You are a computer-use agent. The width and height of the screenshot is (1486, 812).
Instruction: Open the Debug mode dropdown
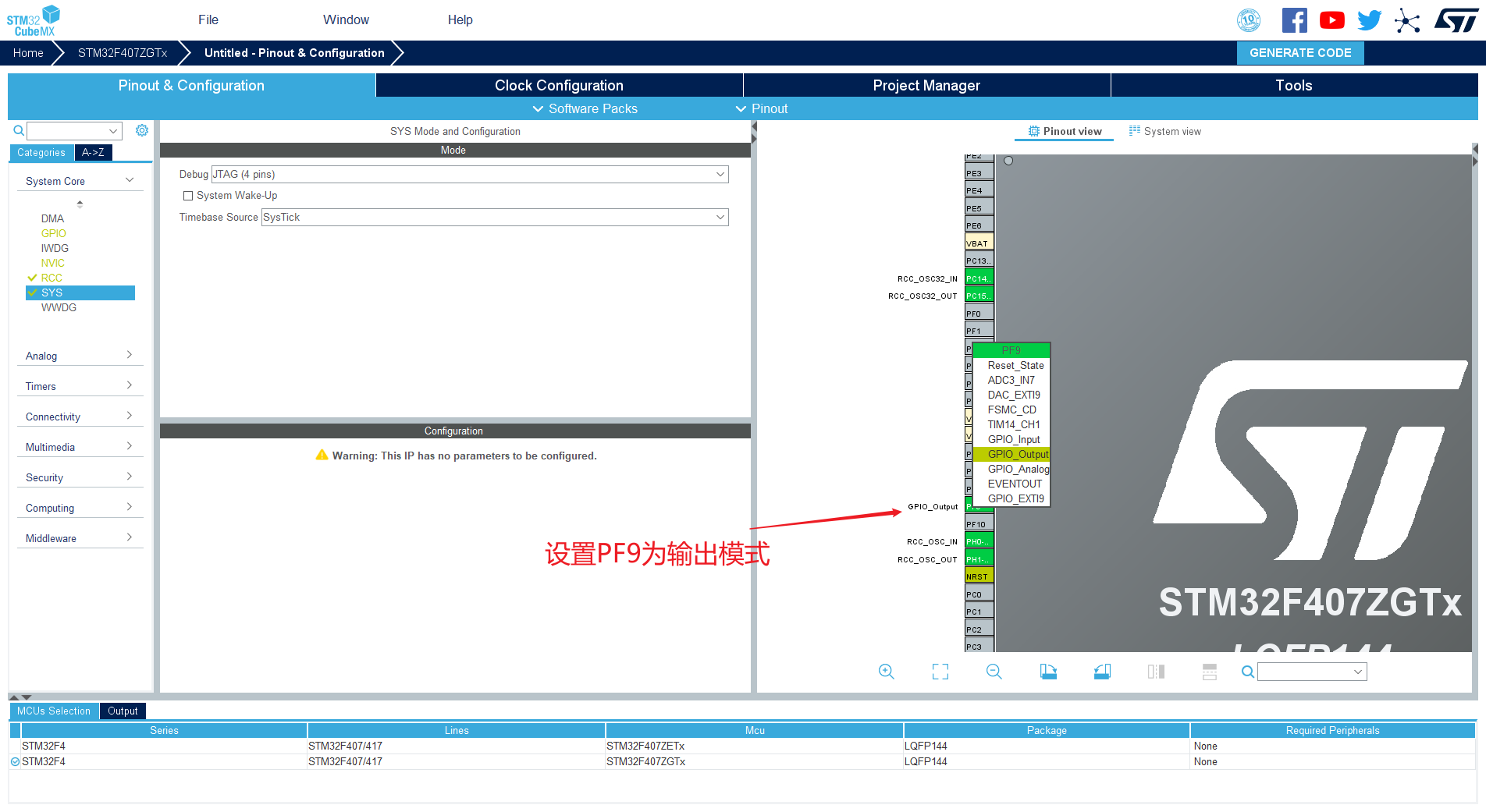[470, 174]
